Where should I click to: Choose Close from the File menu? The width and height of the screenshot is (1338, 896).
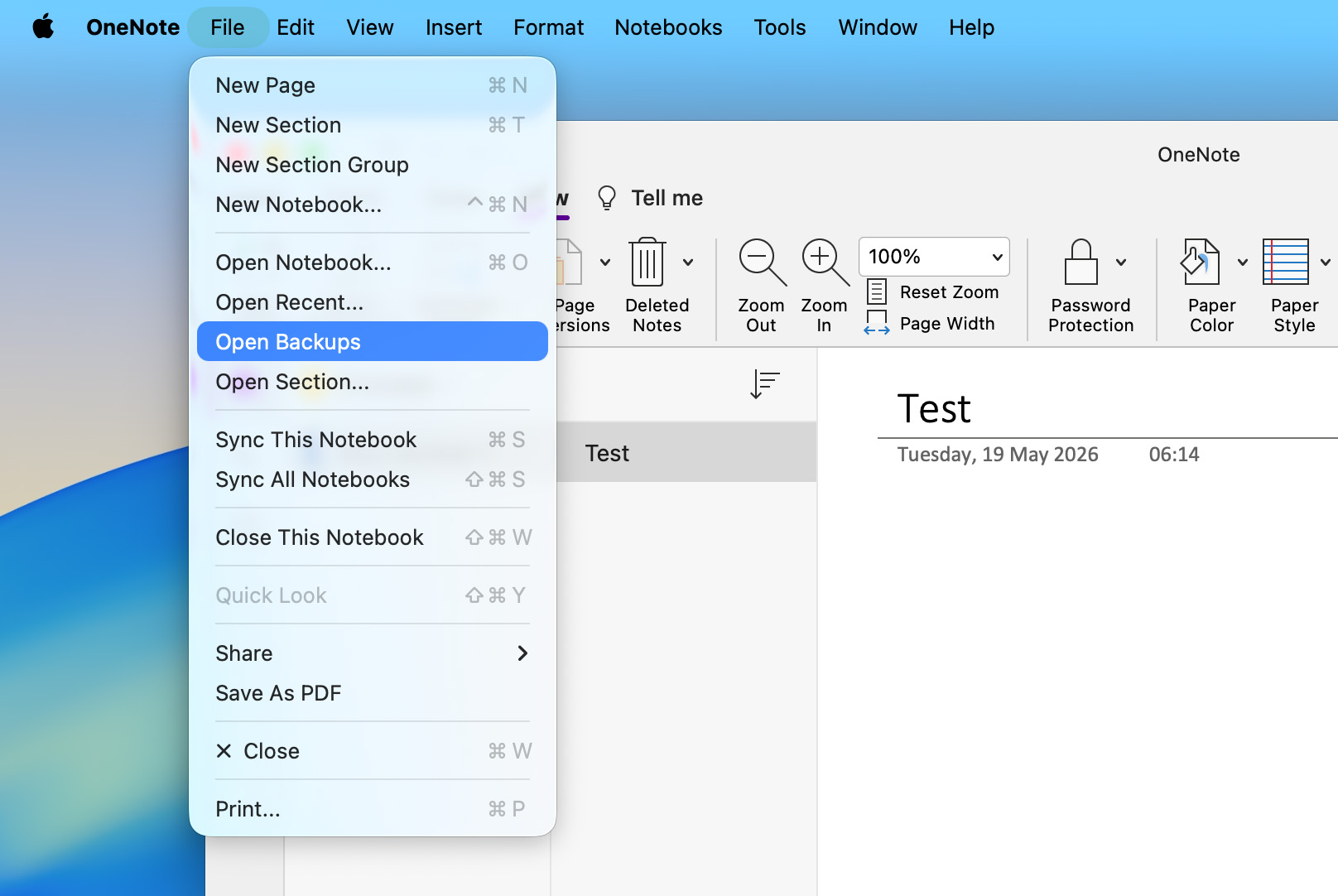[373, 751]
